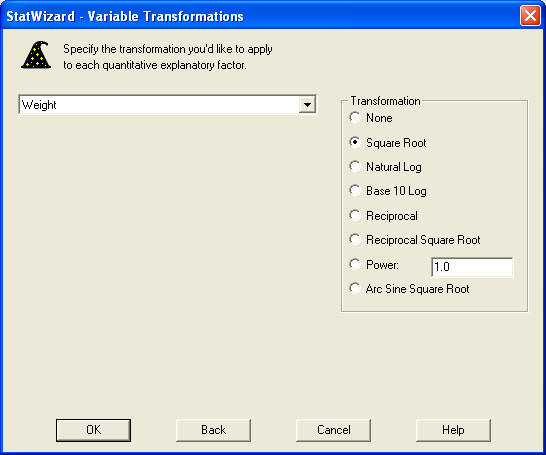Select the None transformation option
The image size is (546, 455).
click(355, 118)
